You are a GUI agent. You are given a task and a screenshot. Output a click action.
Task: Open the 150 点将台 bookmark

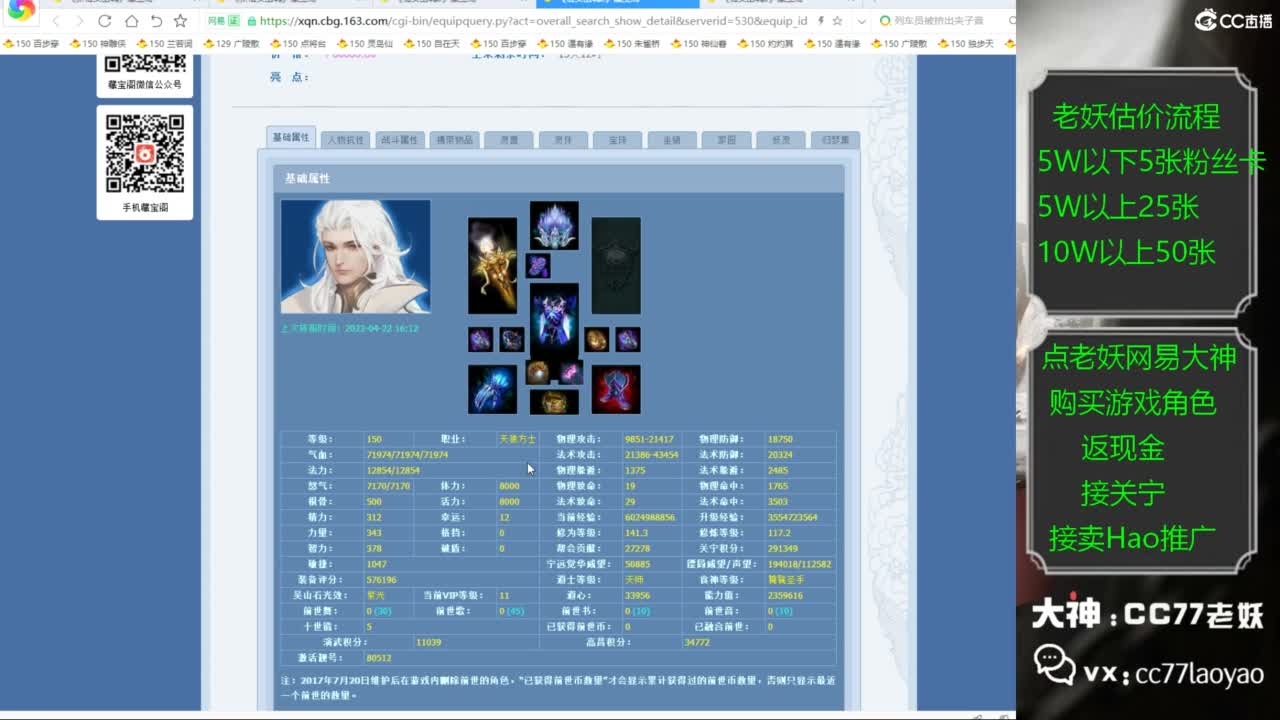[x=298, y=44]
